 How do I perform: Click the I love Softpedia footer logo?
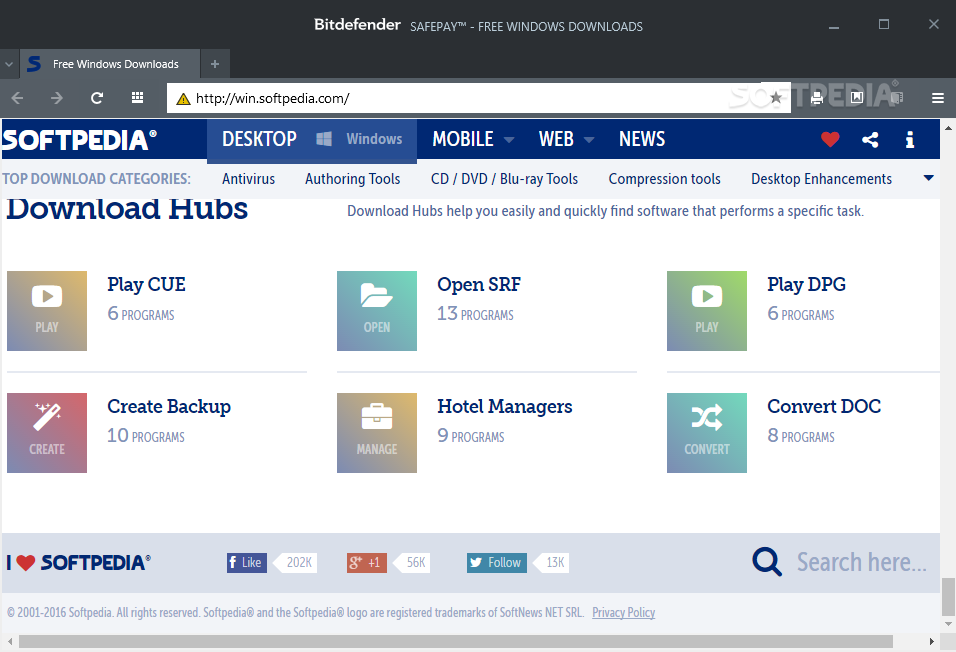pos(78,562)
